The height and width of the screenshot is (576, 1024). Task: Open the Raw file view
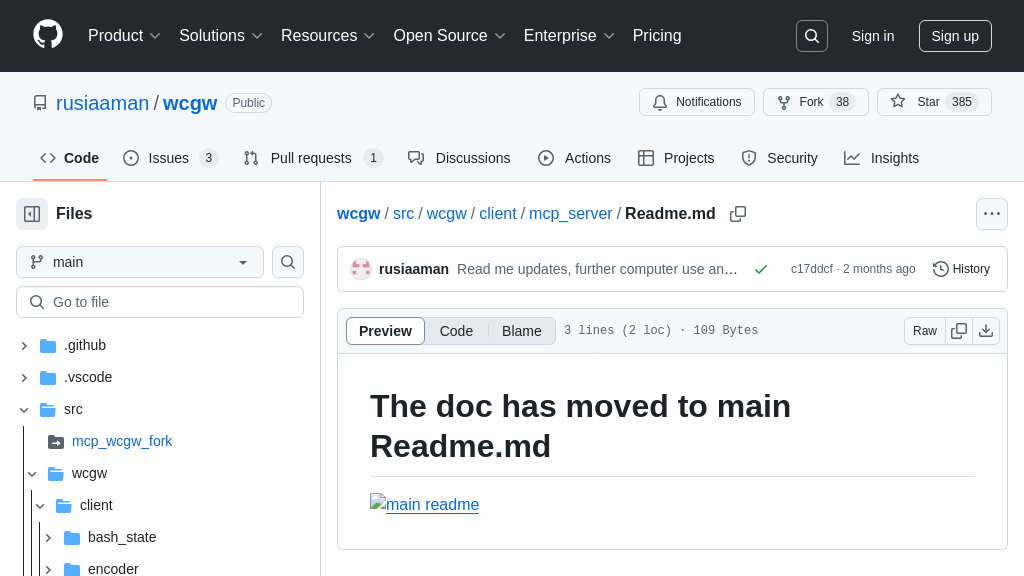tap(925, 331)
